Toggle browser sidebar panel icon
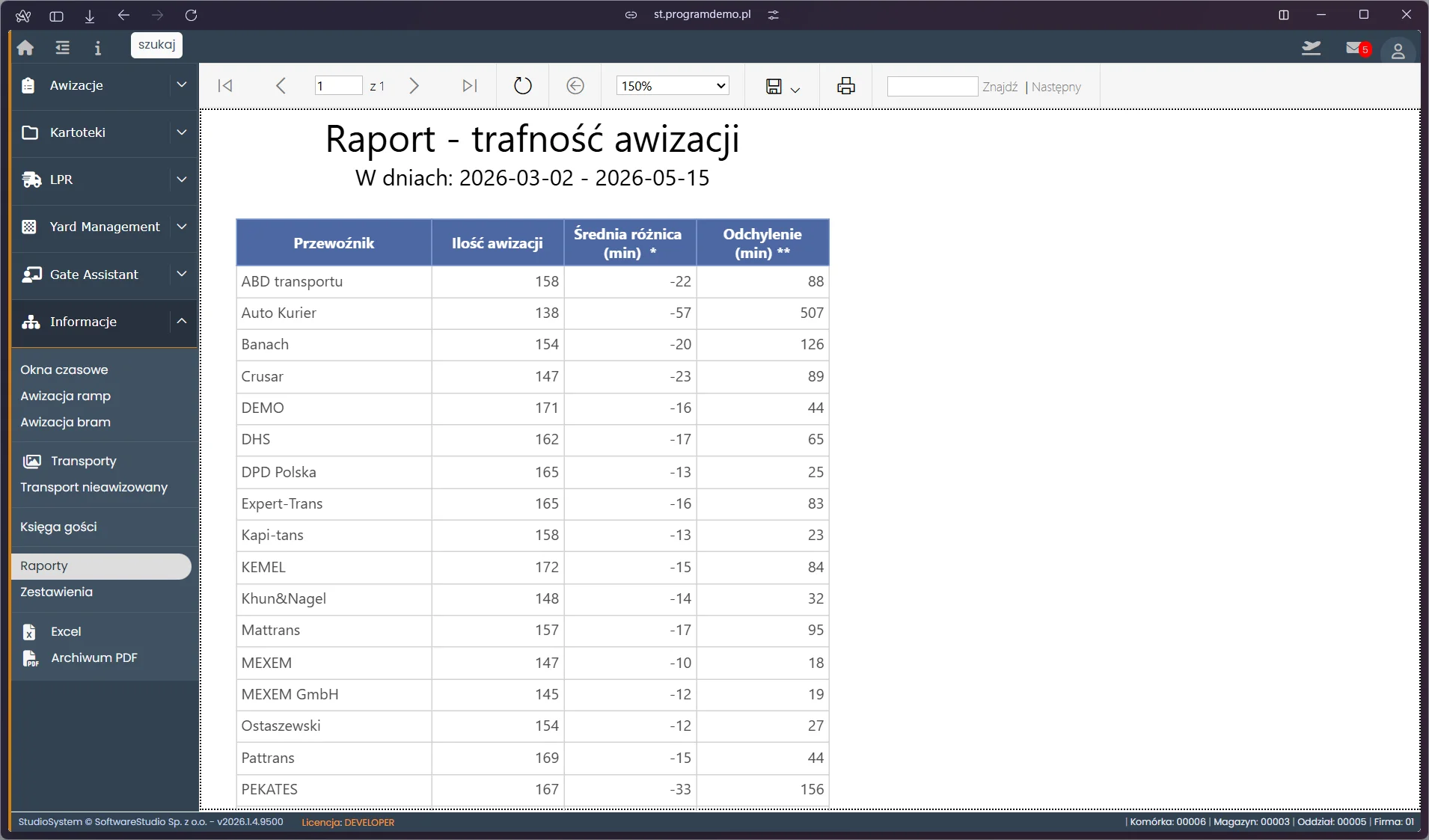Viewport: 1429px width, 840px height. [56, 16]
